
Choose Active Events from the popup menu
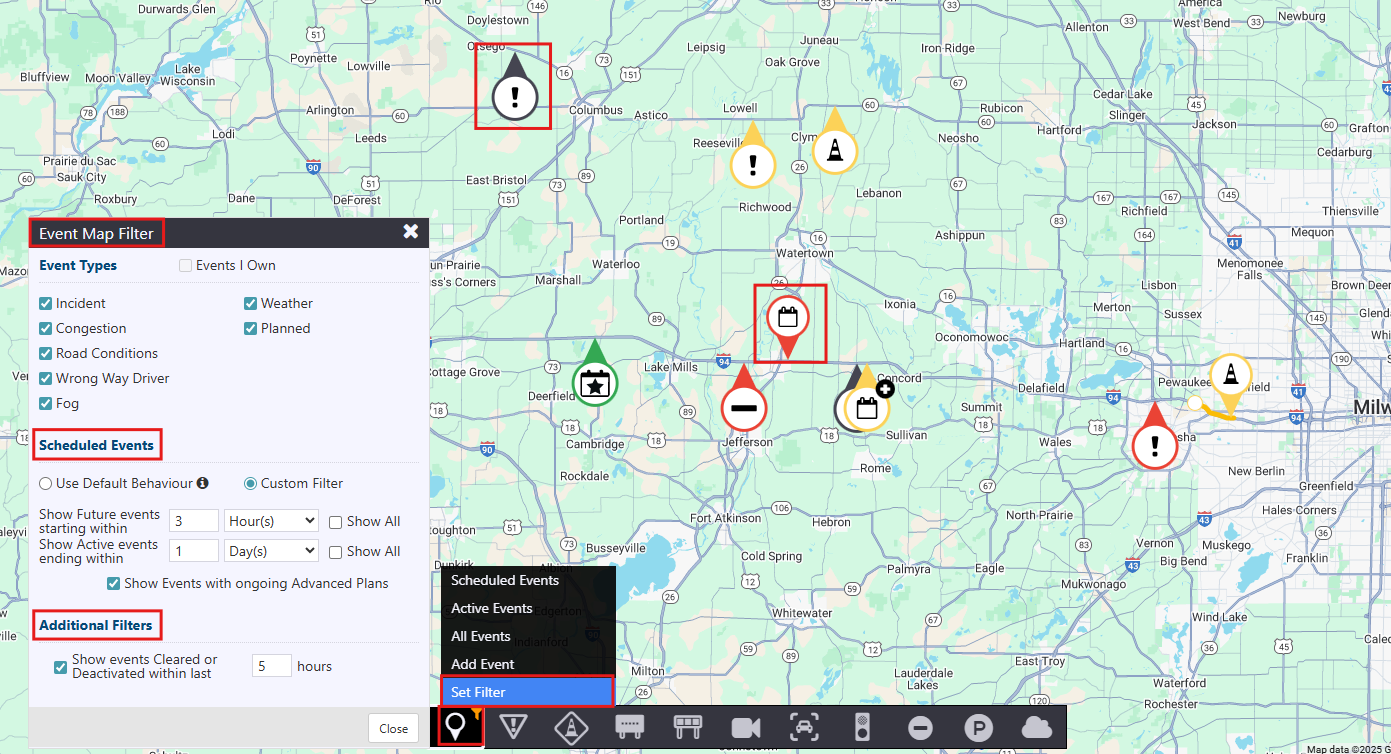coord(492,608)
